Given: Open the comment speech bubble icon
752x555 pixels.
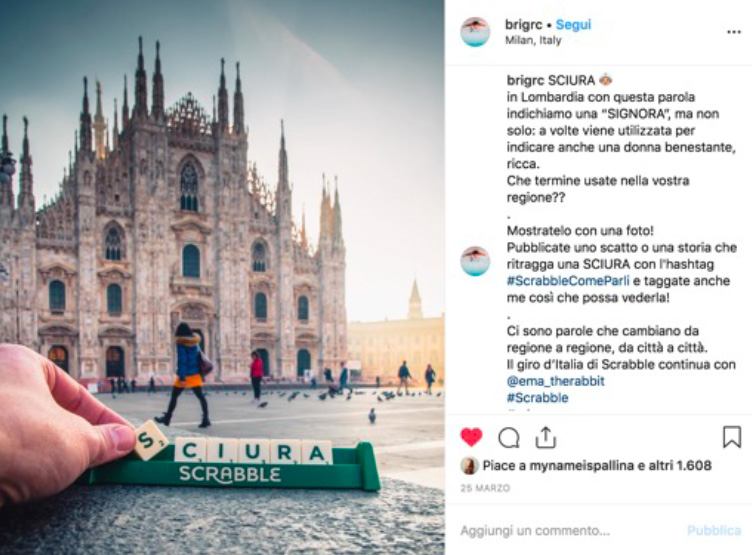Looking at the screenshot, I should coord(508,437).
